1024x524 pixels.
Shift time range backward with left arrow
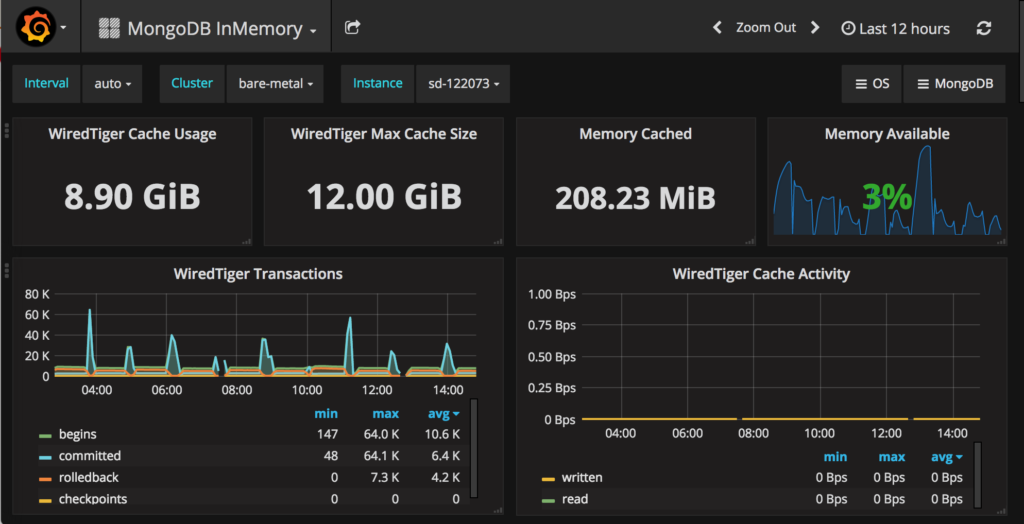click(717, 27)
